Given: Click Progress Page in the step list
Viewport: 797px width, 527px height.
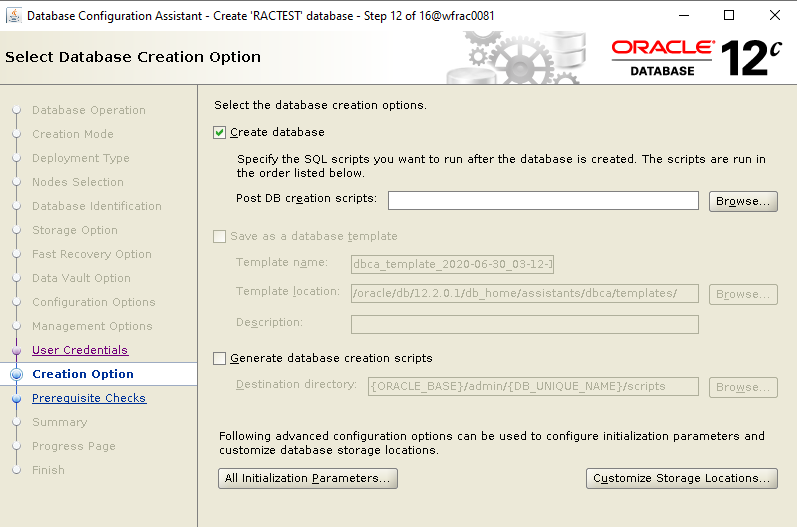Looking at the screenshot, I should (74, 446).
